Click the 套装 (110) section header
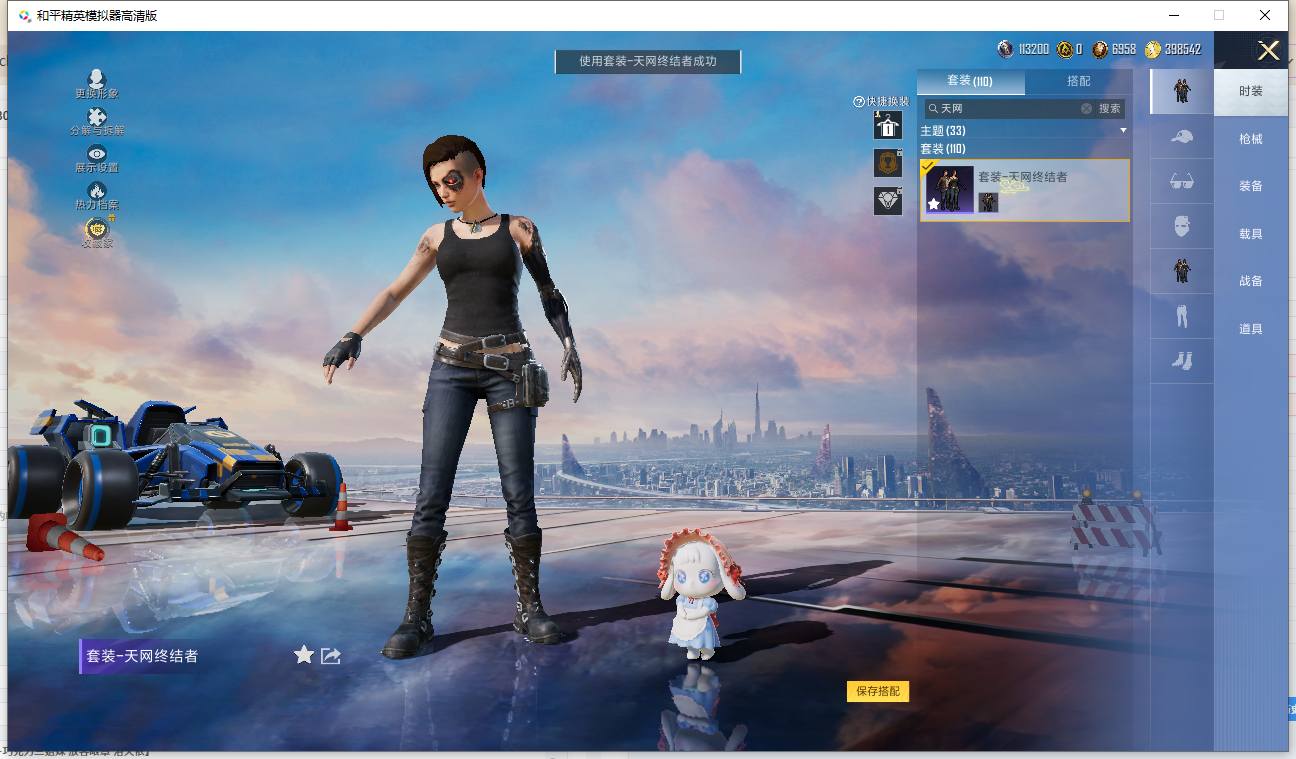 coord(943,149)
